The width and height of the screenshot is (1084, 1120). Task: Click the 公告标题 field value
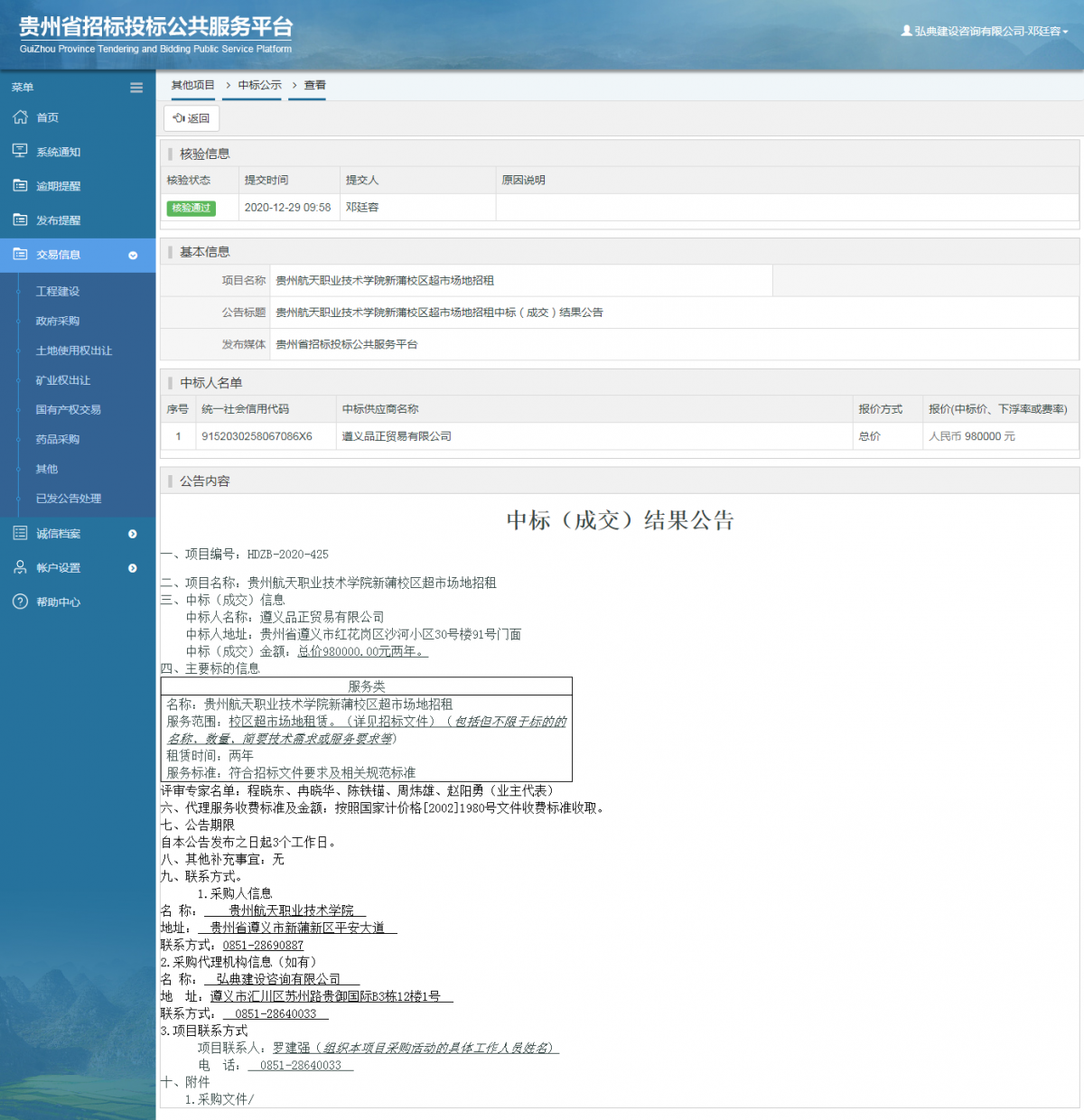tap(439, 313)
